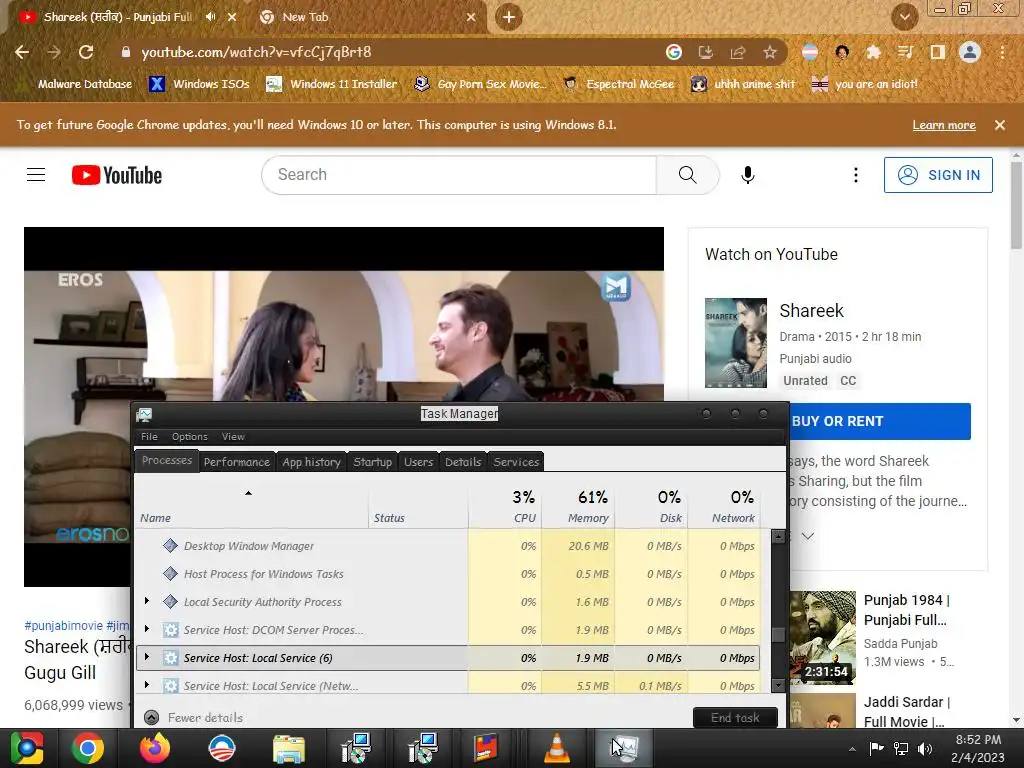The image size is (1024, 768).
Task: Expand Service Host: DCOM Server Process row
Action: point(147,630)
